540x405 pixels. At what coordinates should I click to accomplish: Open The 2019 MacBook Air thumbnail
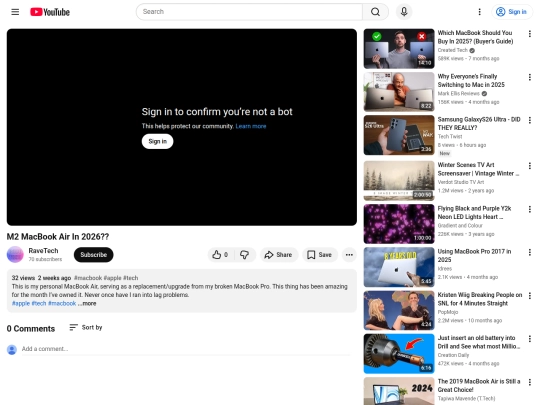point(399,391)
